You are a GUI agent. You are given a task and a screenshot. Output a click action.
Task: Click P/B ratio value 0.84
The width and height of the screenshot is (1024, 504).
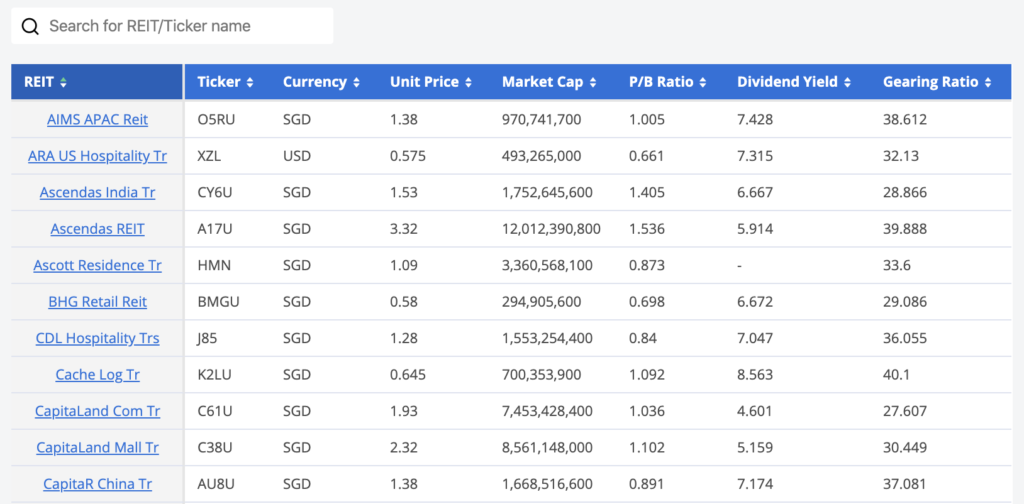(x=643, y=338)
